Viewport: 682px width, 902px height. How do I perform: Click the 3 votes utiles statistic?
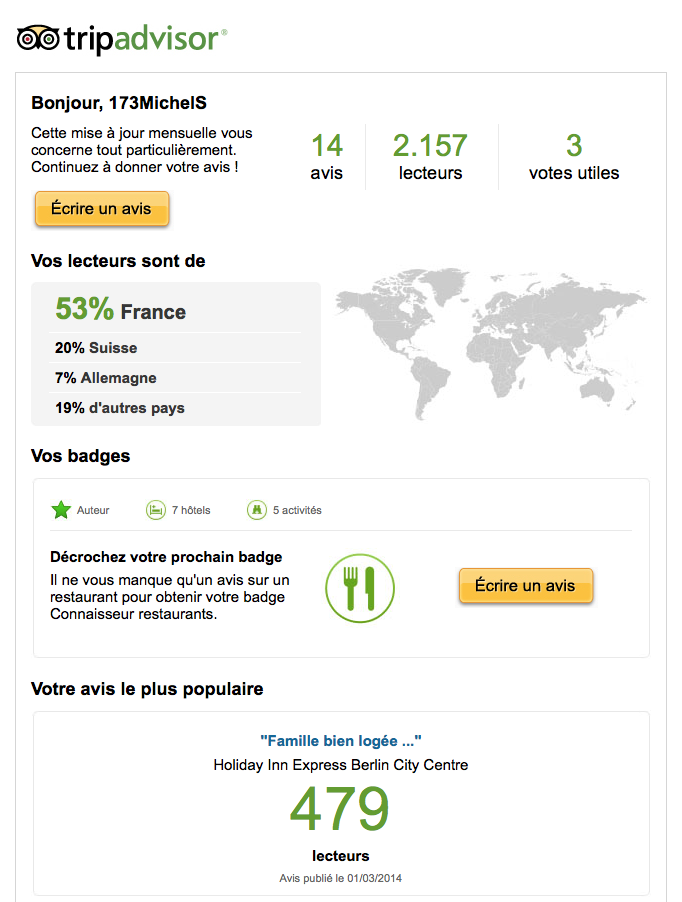pyautogui.click(x=574, y=157)
